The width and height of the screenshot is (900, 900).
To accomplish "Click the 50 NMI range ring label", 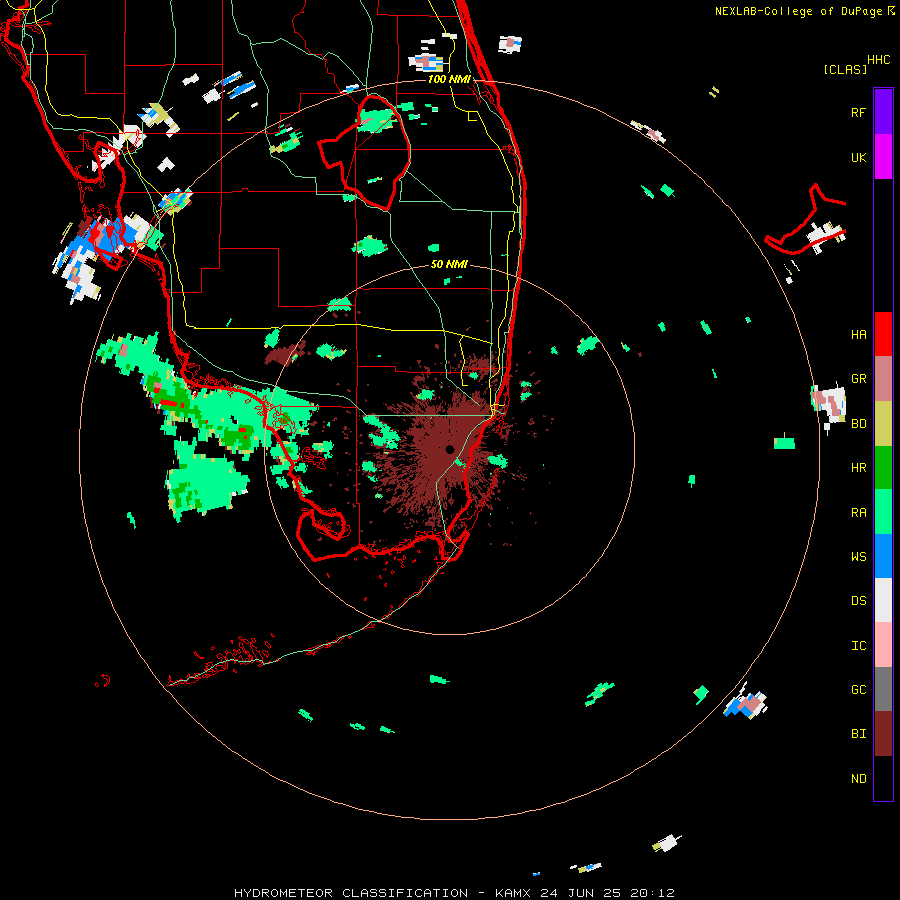I will pyautogui.click(x=449, y=264).
